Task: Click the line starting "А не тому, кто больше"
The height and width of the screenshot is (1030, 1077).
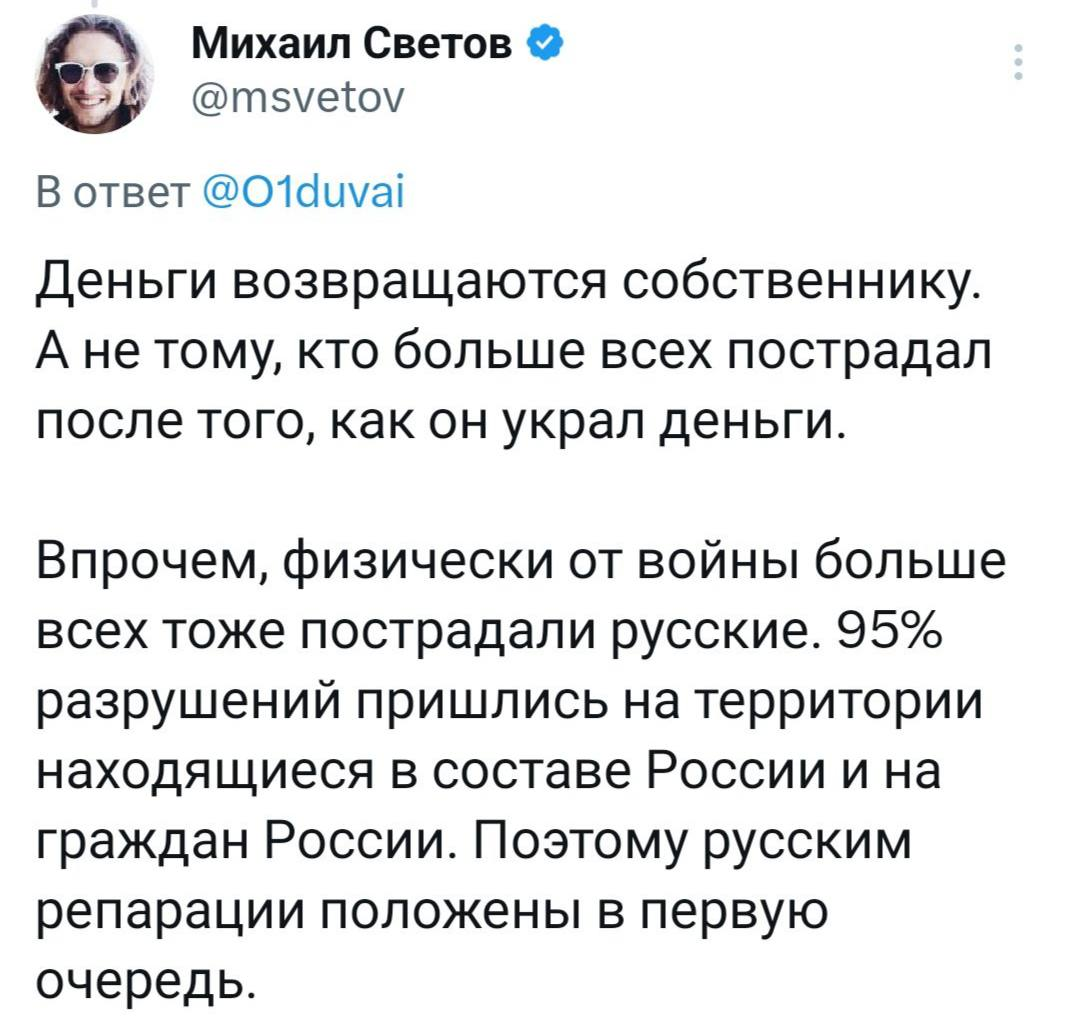Action: tap(514, 355)
